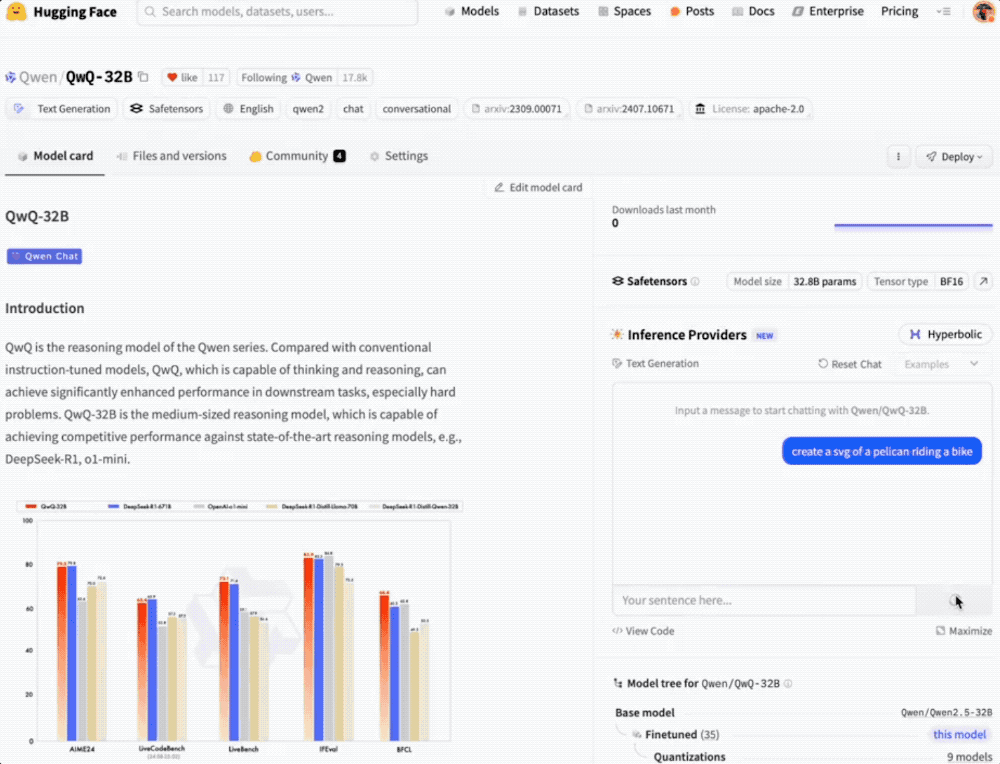
Task: Open the three-dot more options menu
Action: 899,156
